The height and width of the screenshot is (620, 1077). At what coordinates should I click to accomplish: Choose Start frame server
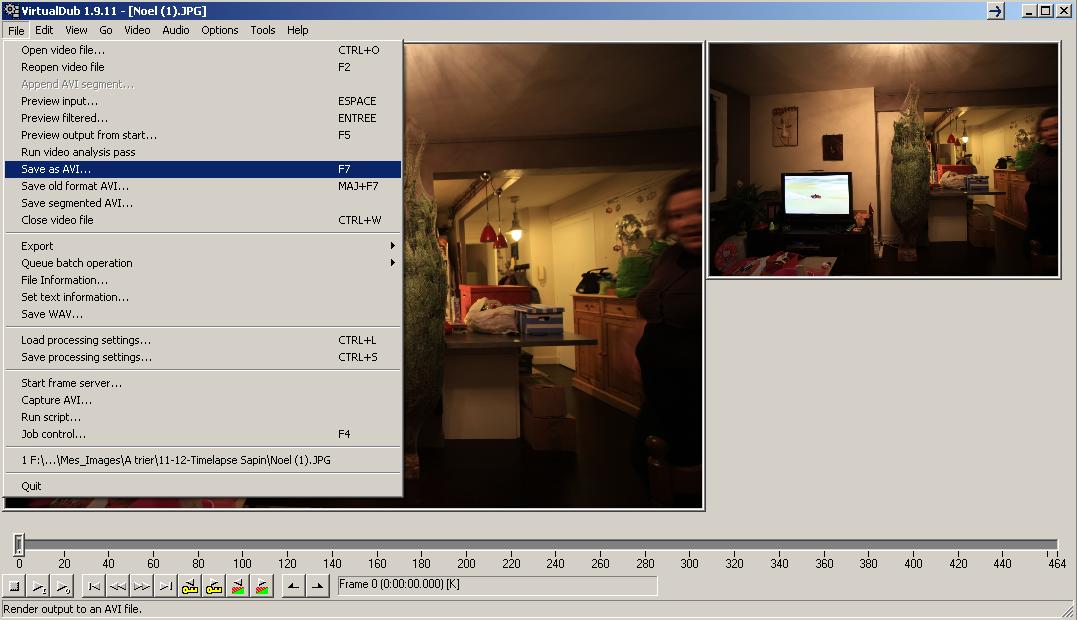click(x=203, y=383)
